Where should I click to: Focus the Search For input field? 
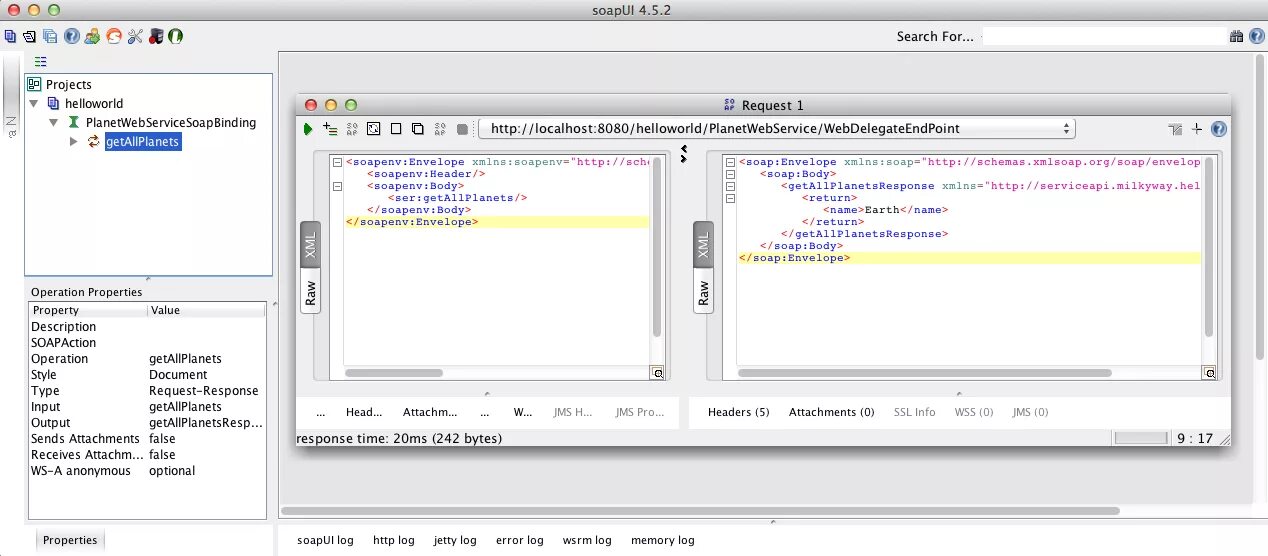point(1103,36)
